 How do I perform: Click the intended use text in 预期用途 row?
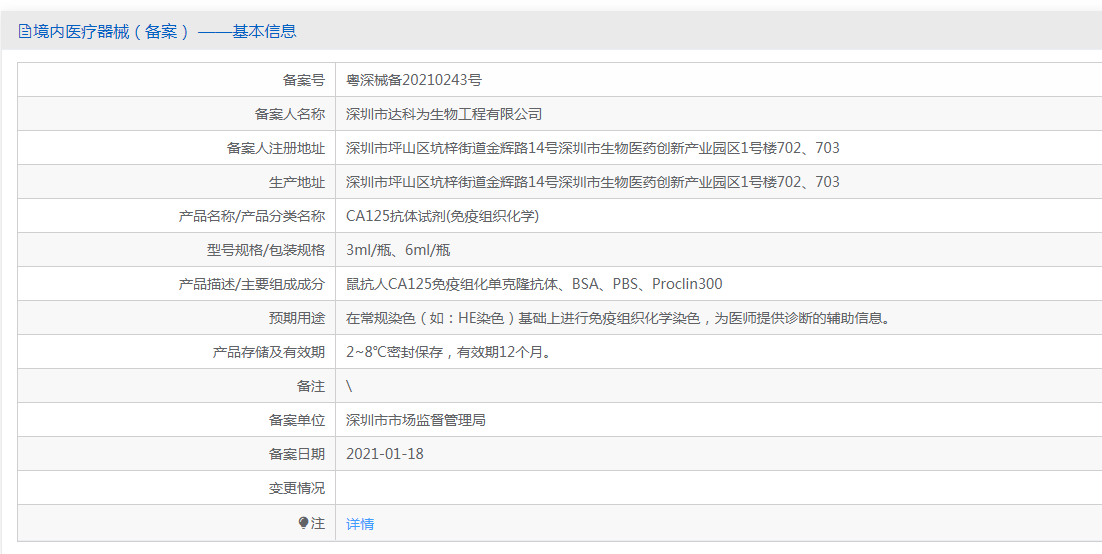(619, 318)
